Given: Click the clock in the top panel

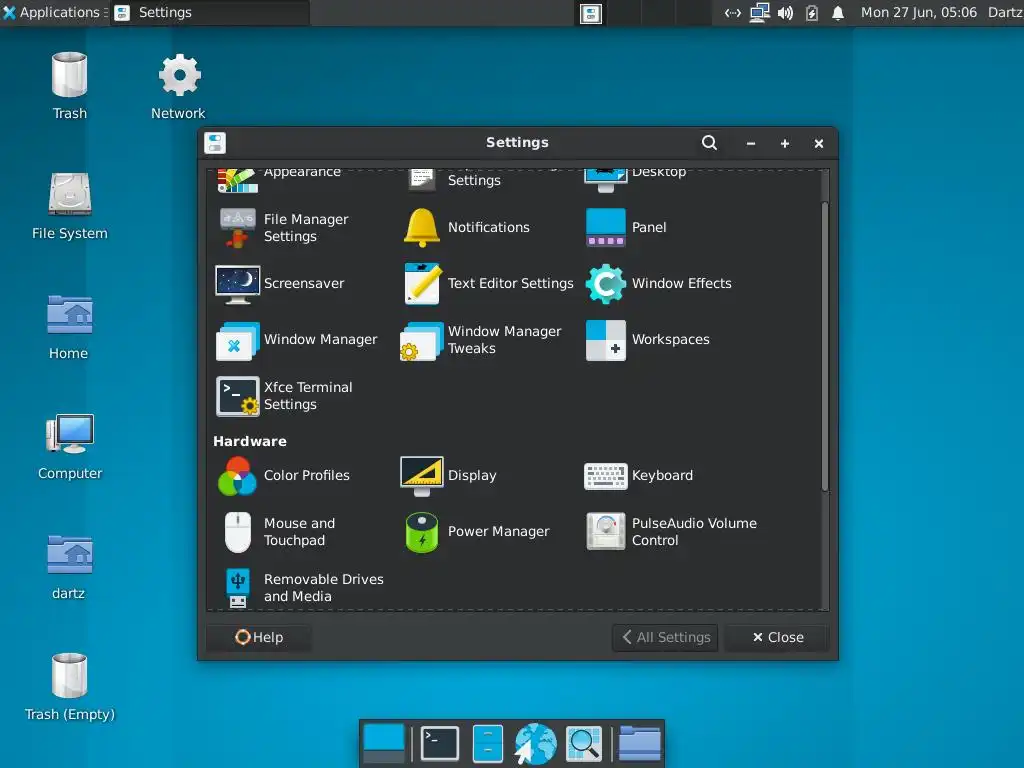Looking at the screenshot, I should pos(918,12).
